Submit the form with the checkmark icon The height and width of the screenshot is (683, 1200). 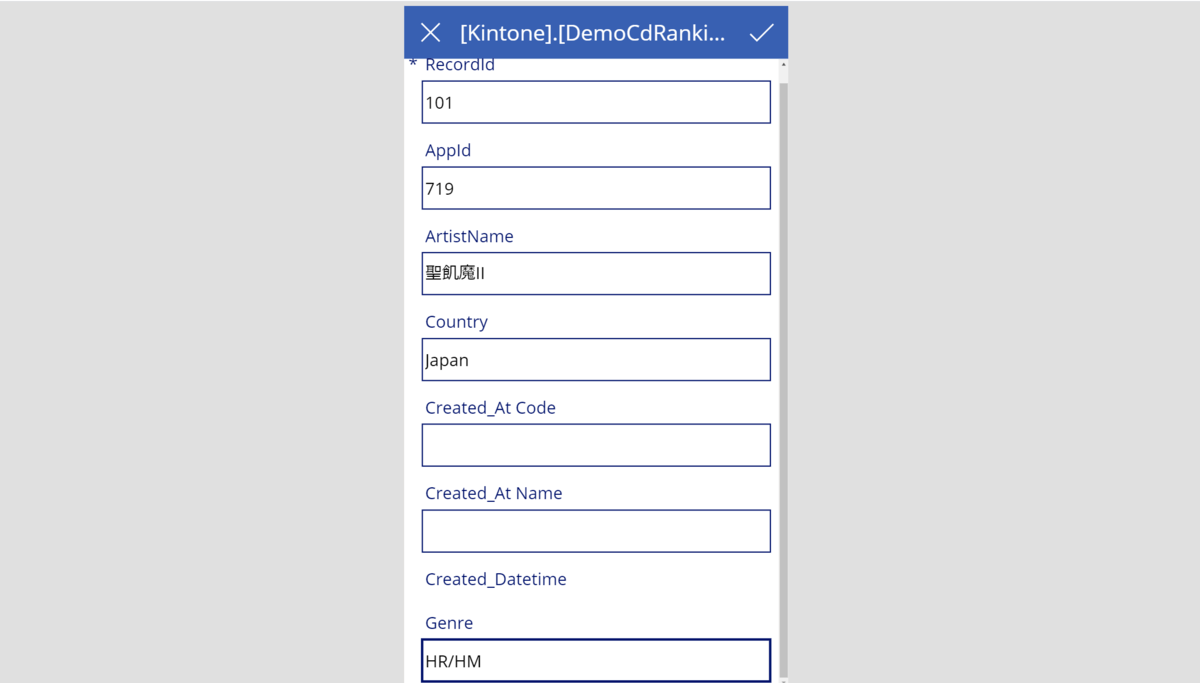[761, 33]
